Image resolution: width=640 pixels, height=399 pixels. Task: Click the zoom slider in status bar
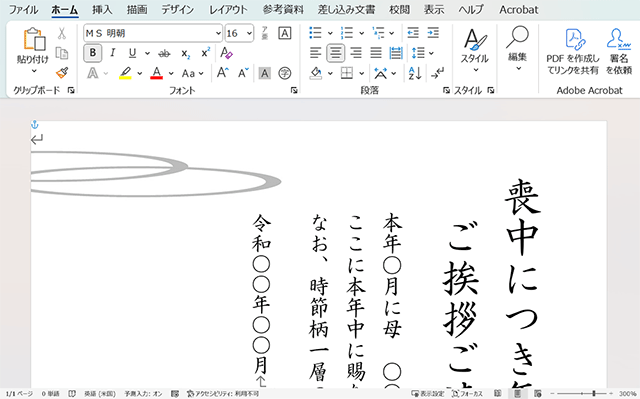(x=582, y=394)
